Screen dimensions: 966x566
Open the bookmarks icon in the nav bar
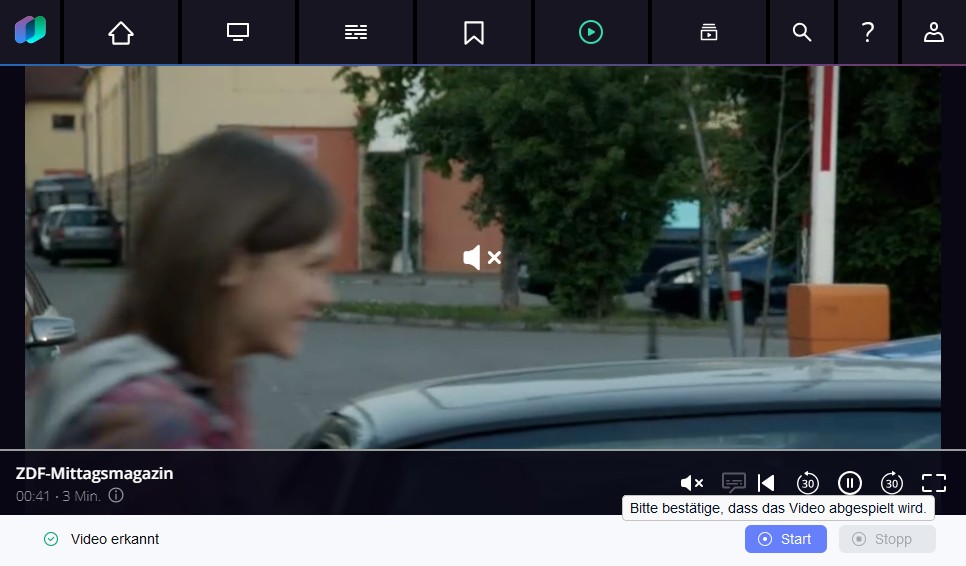point(474,32)
